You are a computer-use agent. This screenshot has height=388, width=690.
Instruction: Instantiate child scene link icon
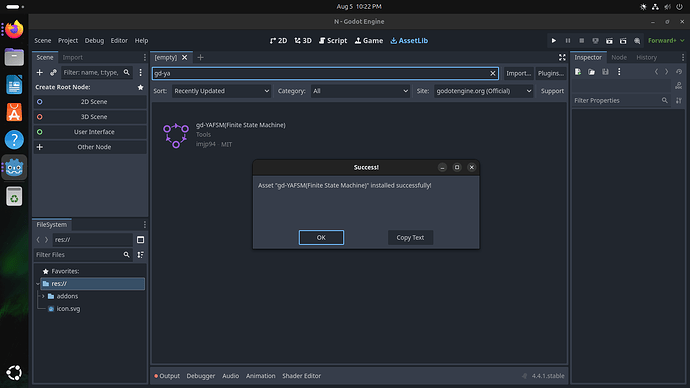[x=53, y=72]
